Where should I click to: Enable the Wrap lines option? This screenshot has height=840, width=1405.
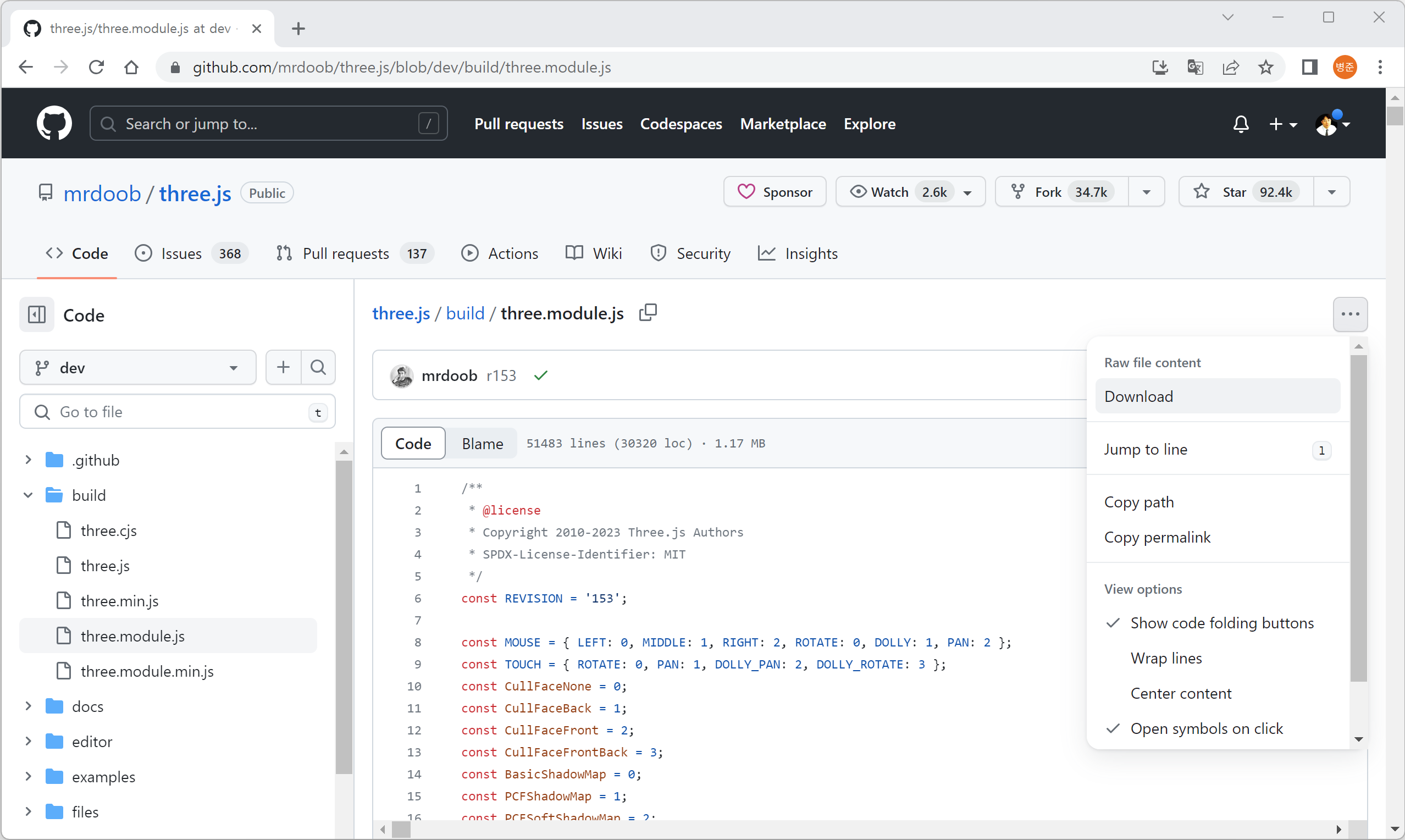click(1166, 657)
